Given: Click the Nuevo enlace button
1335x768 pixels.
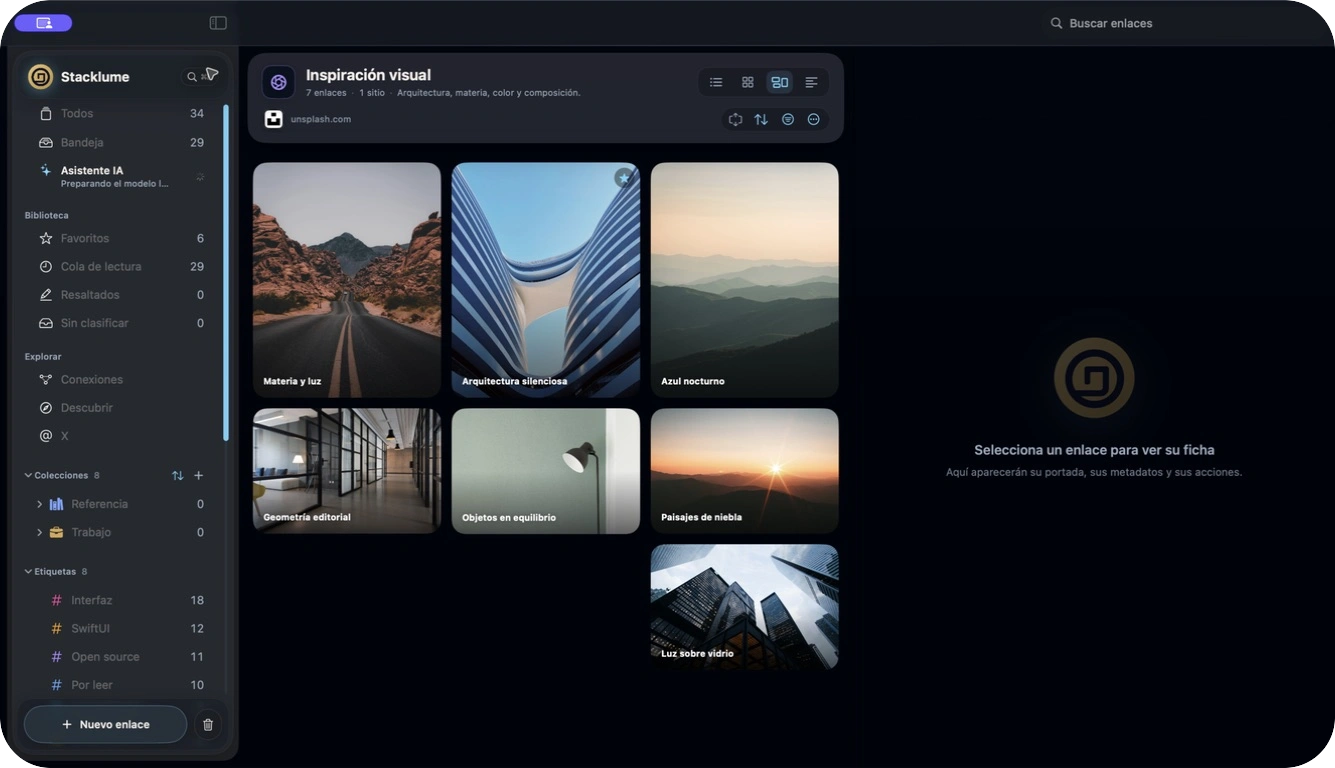Looking at the screenshot, I should pos(105,724).
